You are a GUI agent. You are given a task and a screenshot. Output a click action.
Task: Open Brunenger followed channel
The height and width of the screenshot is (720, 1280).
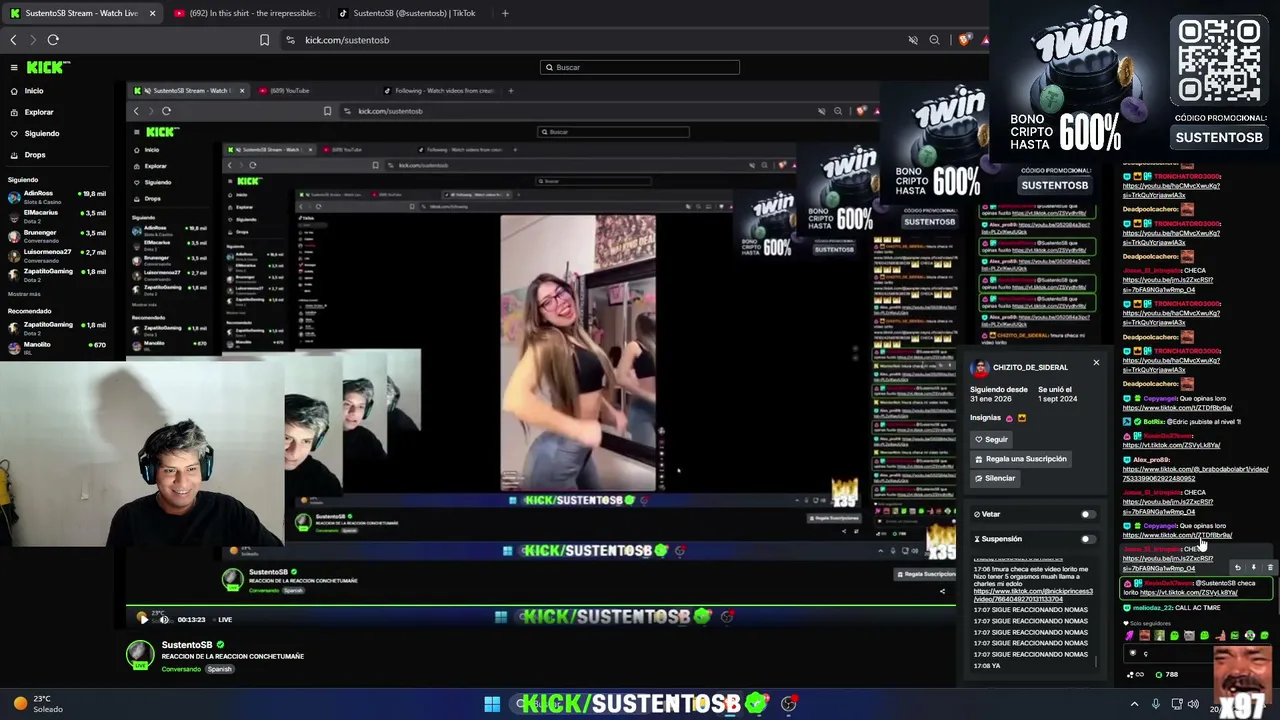pyautogui.click(x=57, y=236)
